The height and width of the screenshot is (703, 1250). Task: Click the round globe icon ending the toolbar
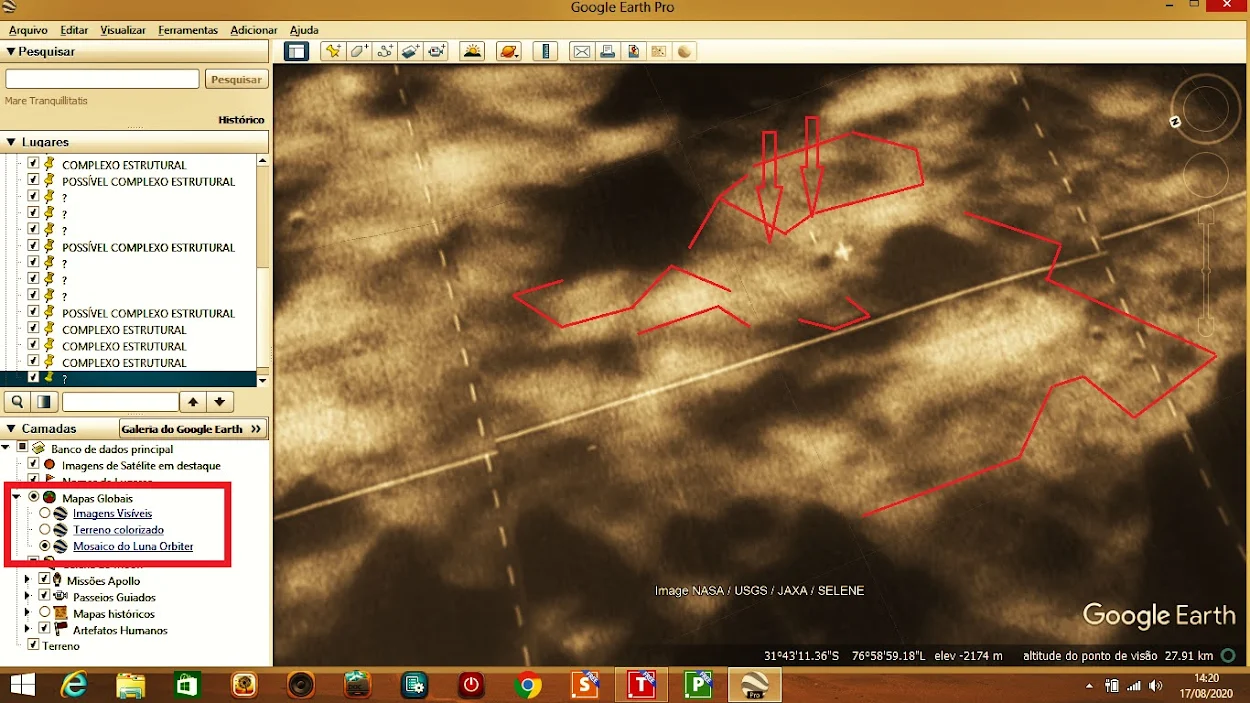tap(685, 51)
